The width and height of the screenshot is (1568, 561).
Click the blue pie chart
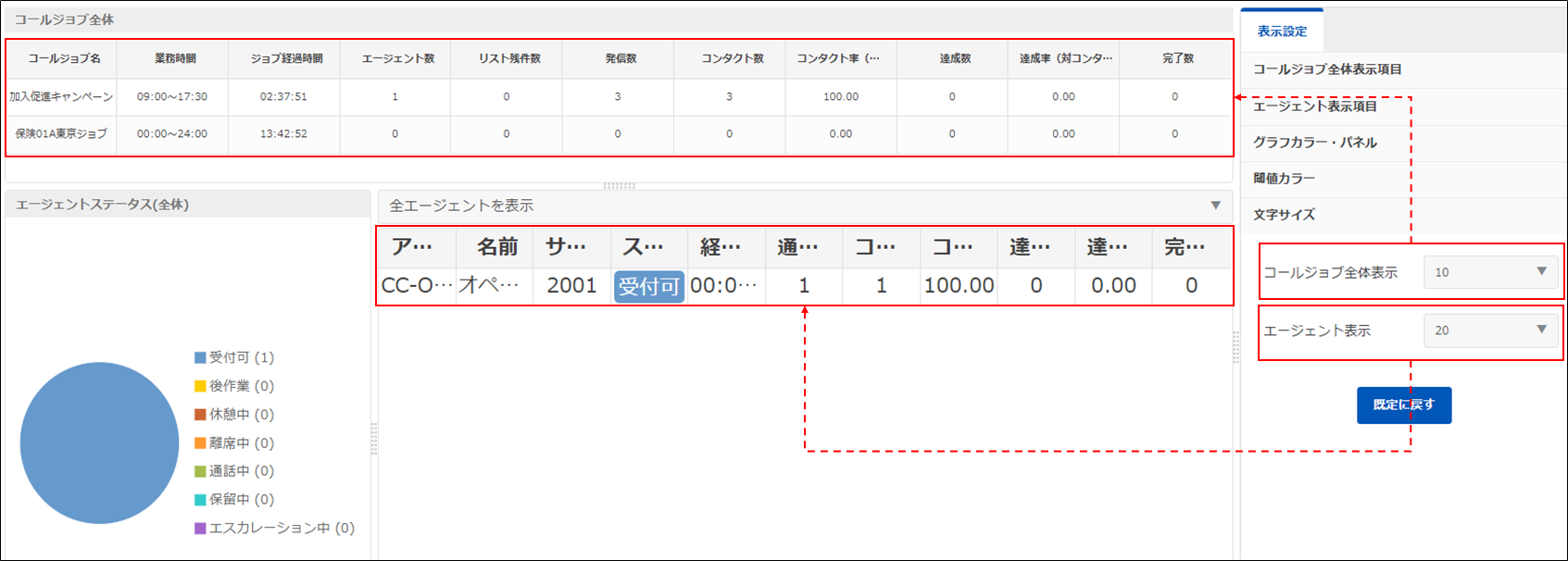click(99, 443)
